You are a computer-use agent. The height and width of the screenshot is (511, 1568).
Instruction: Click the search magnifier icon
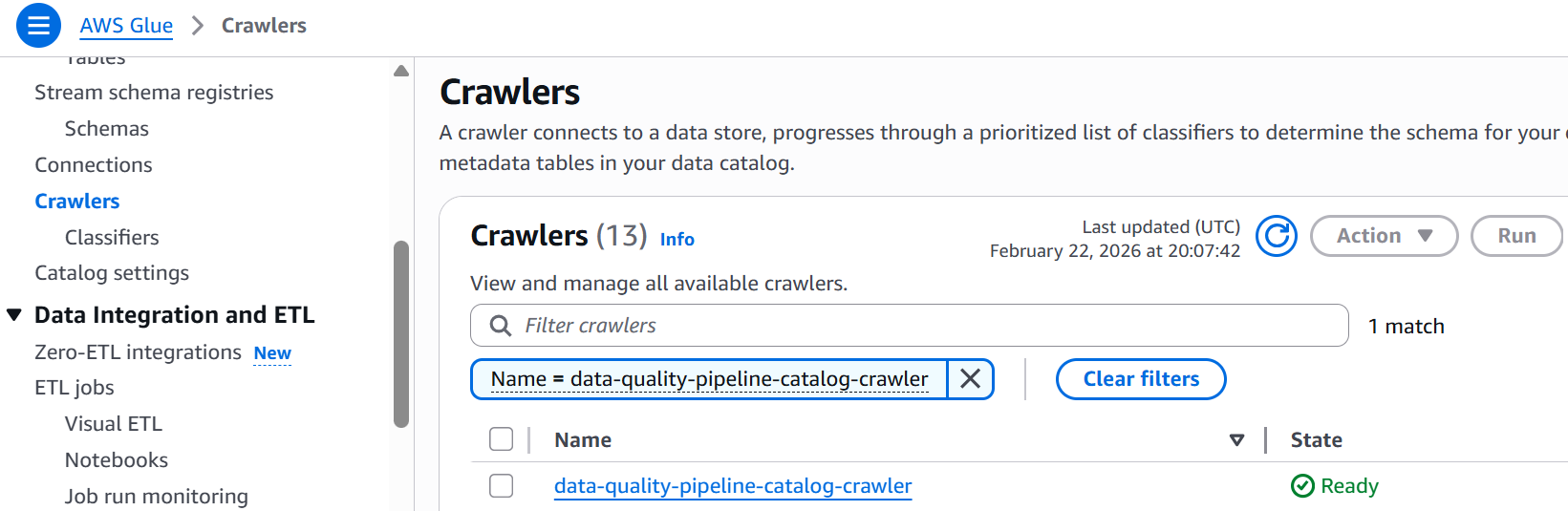point(500,326)
